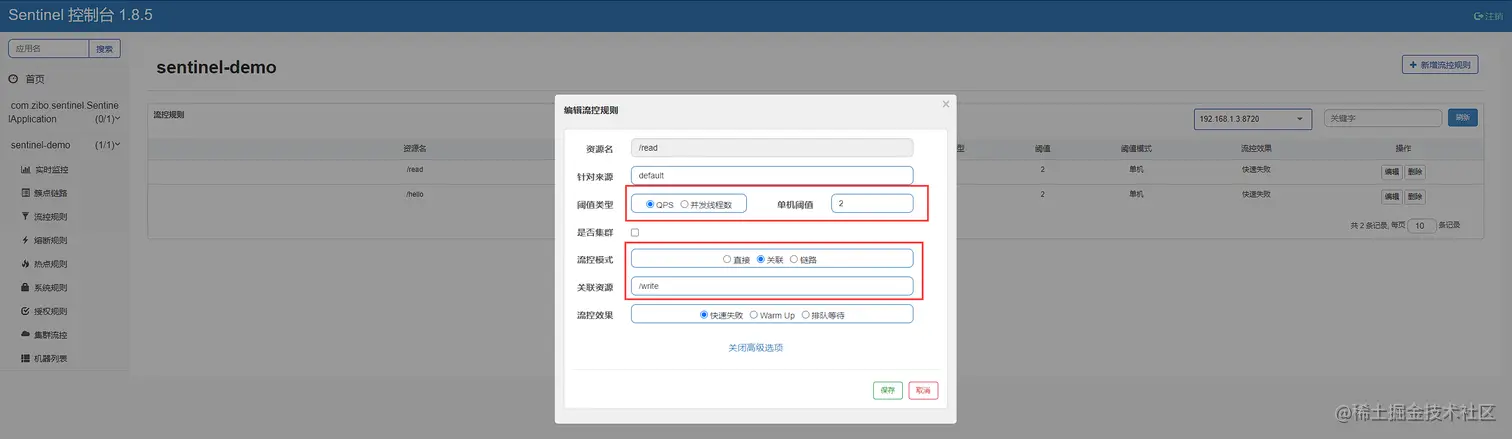Image resolution: width=1512 pixels, height=439 pixels.
Task: Open 热点规则 hotspot rules menu item
Action: pos(45,264)
